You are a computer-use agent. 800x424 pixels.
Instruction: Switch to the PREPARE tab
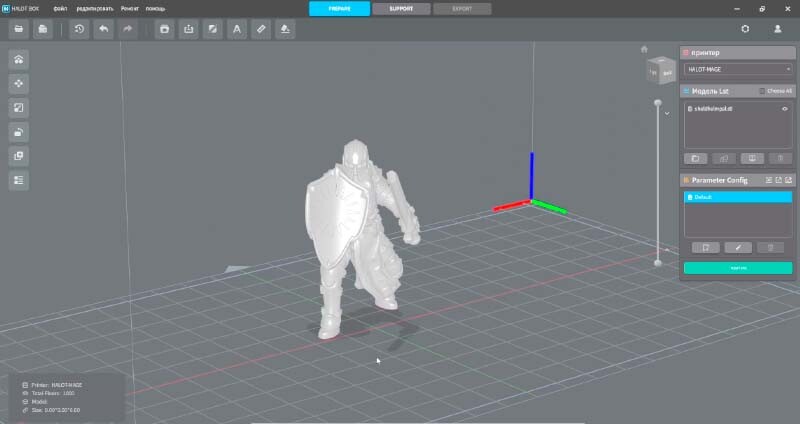pos(339,9)
